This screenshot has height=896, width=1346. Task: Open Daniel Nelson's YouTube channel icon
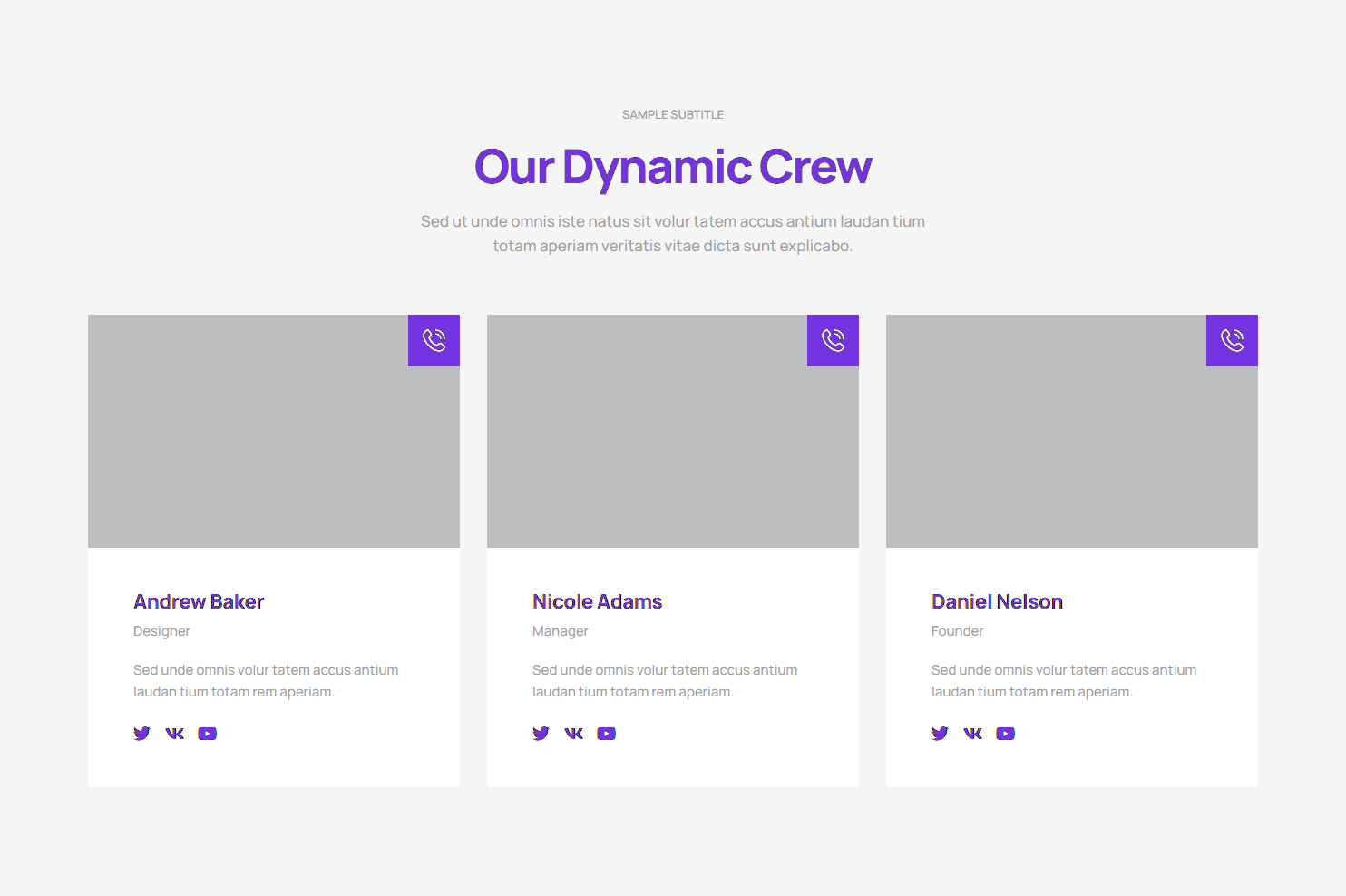point(1006,734)
